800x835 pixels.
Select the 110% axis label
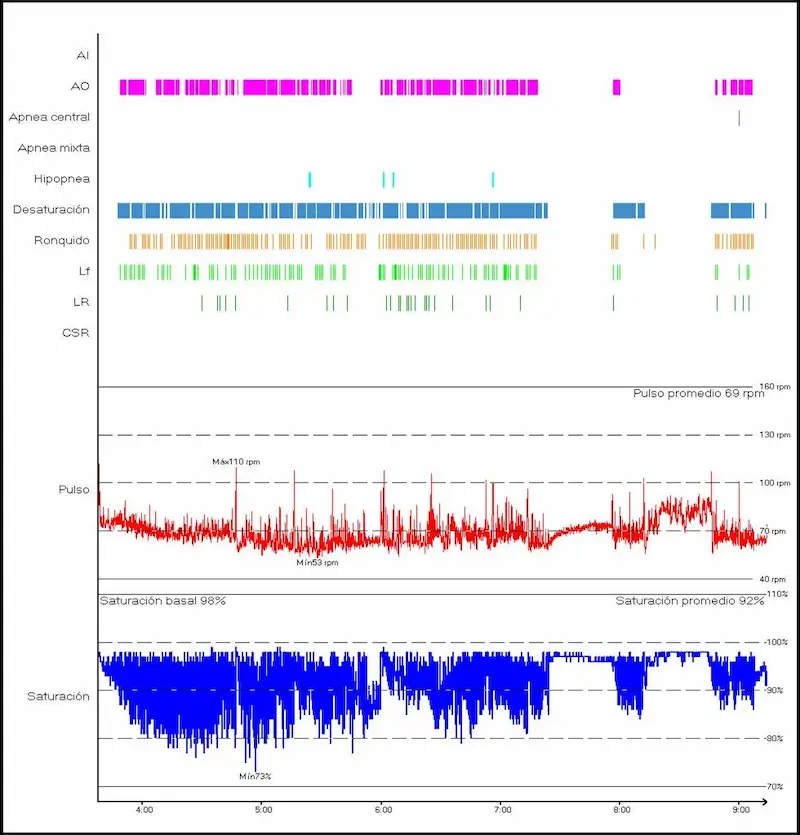pos(777,594)
